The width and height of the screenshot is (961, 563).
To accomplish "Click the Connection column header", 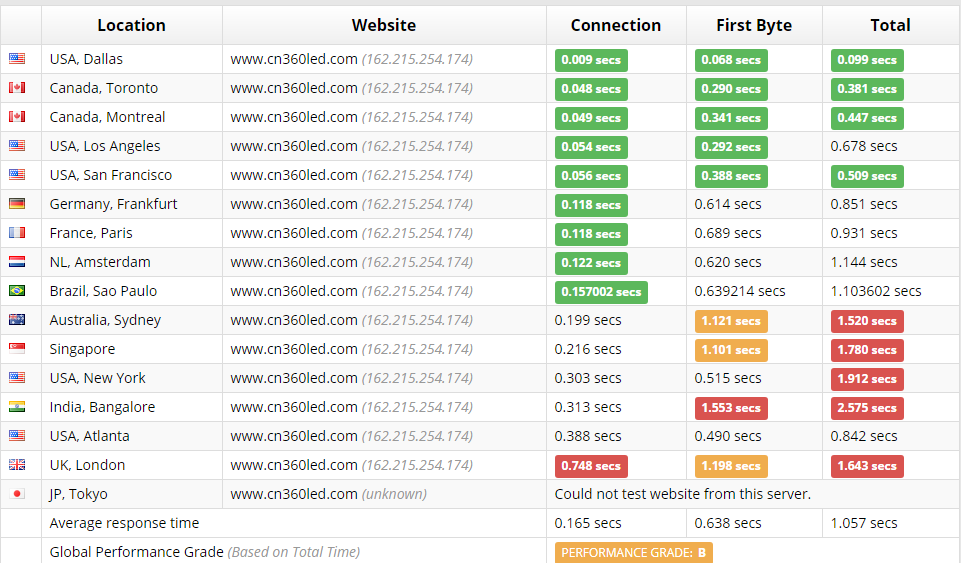I will (x=616, y=25).
